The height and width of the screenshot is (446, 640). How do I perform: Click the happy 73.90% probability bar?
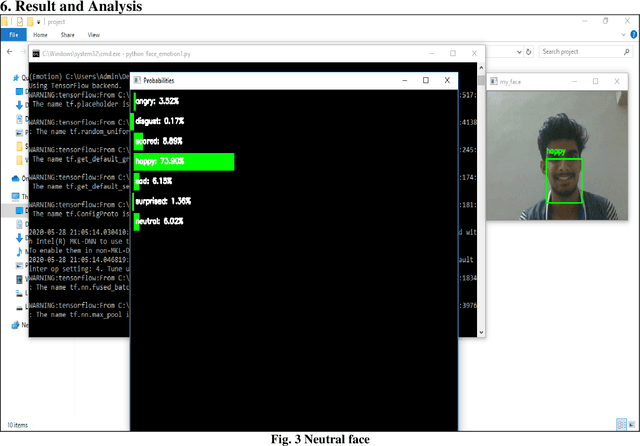pyautogui.click(x=184, y=162)
